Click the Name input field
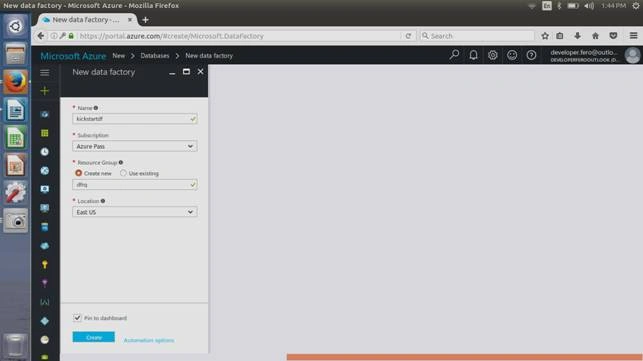 (x=135, y=119)
